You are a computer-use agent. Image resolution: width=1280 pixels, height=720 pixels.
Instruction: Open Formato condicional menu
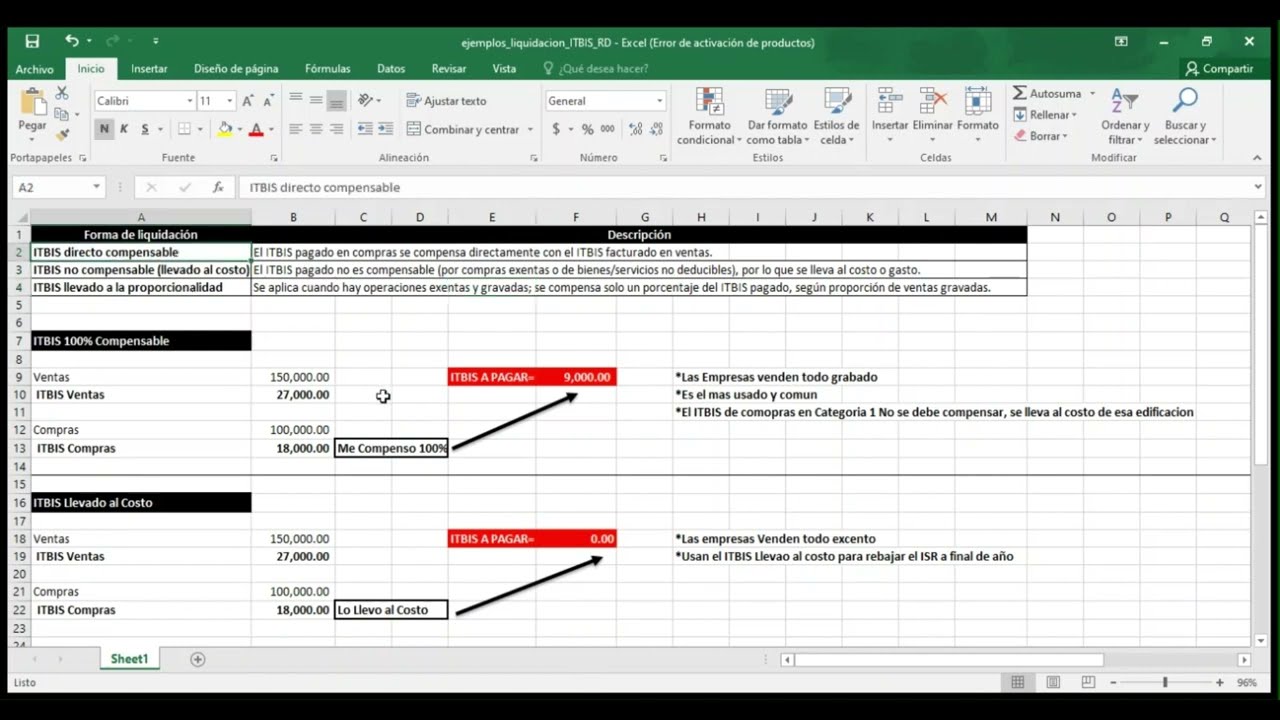click(x=709, y=116)
